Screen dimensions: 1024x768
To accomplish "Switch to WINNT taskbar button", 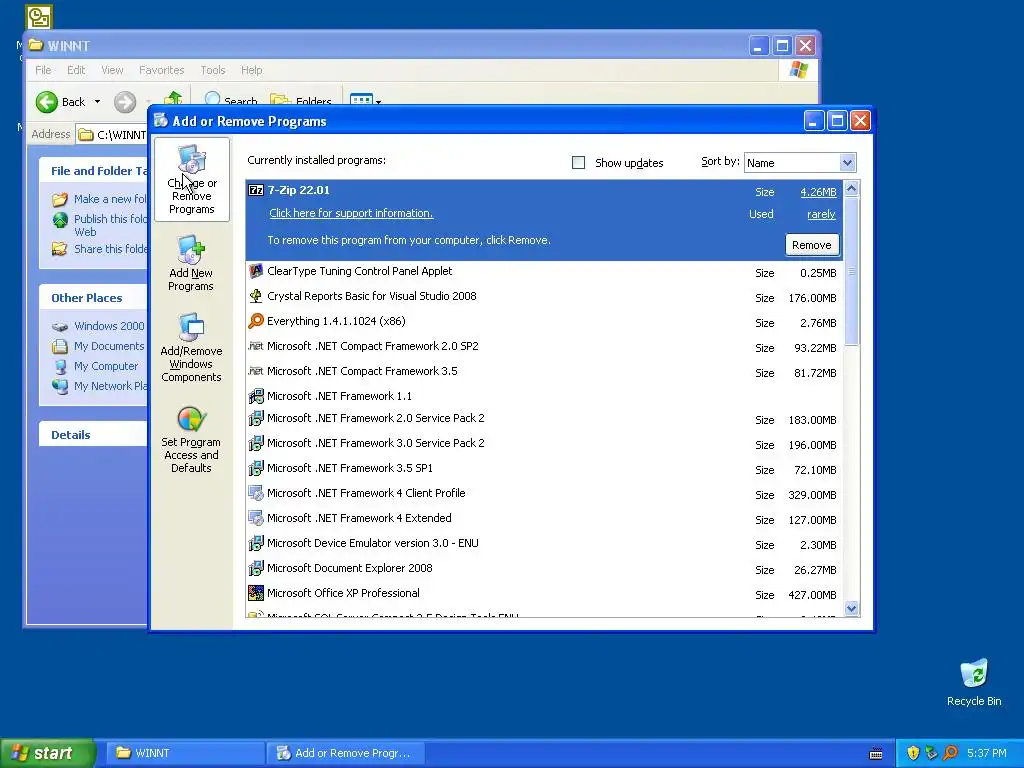I will tap(186, 753).
